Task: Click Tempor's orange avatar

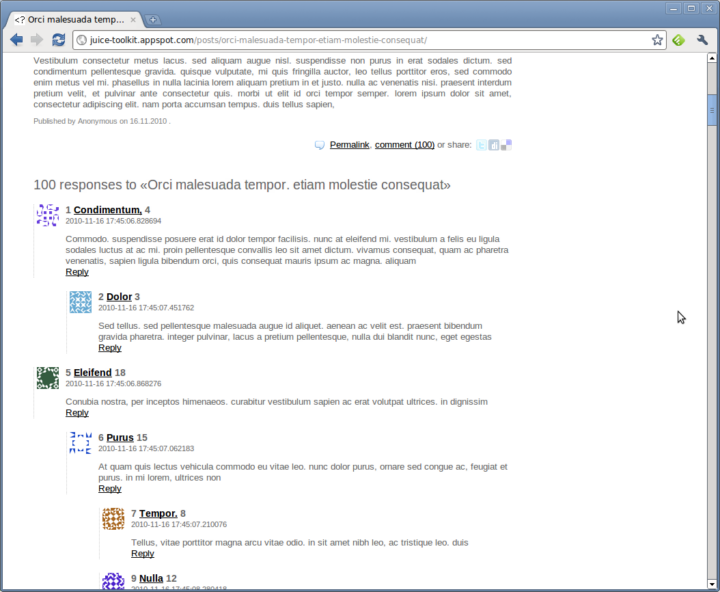Action: coord(113,519)
